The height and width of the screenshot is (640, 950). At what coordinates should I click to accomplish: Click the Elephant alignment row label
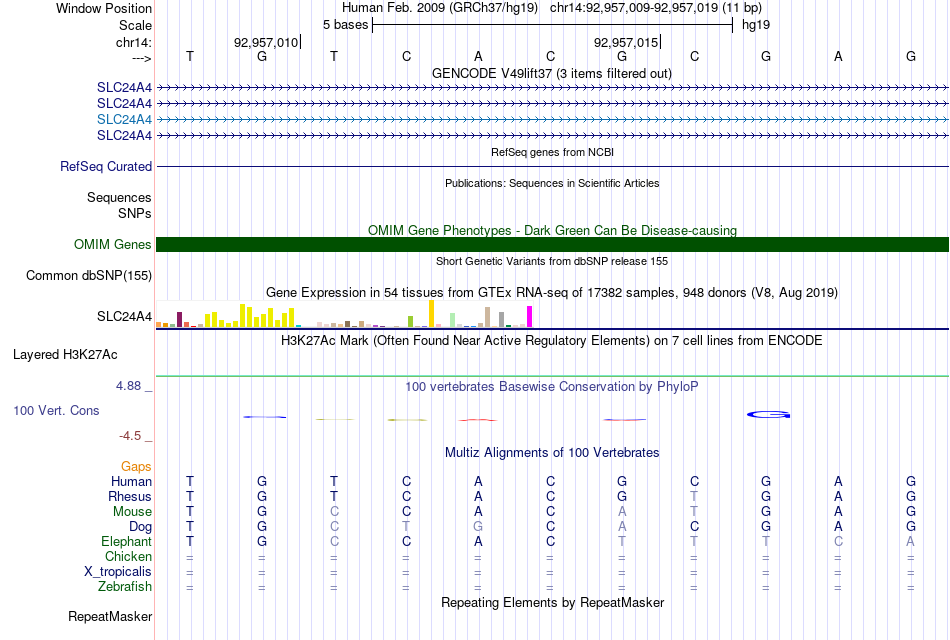126,542
